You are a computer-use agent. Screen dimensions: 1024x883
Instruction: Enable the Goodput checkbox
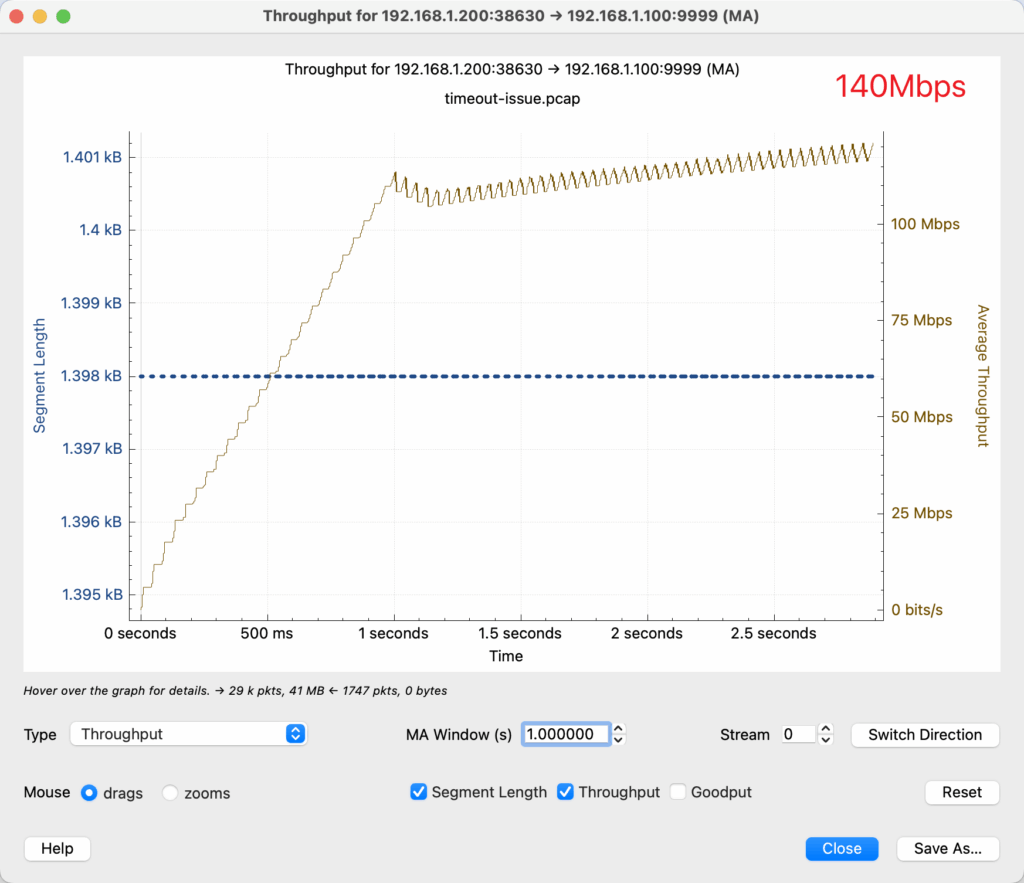tap(678, 792)
